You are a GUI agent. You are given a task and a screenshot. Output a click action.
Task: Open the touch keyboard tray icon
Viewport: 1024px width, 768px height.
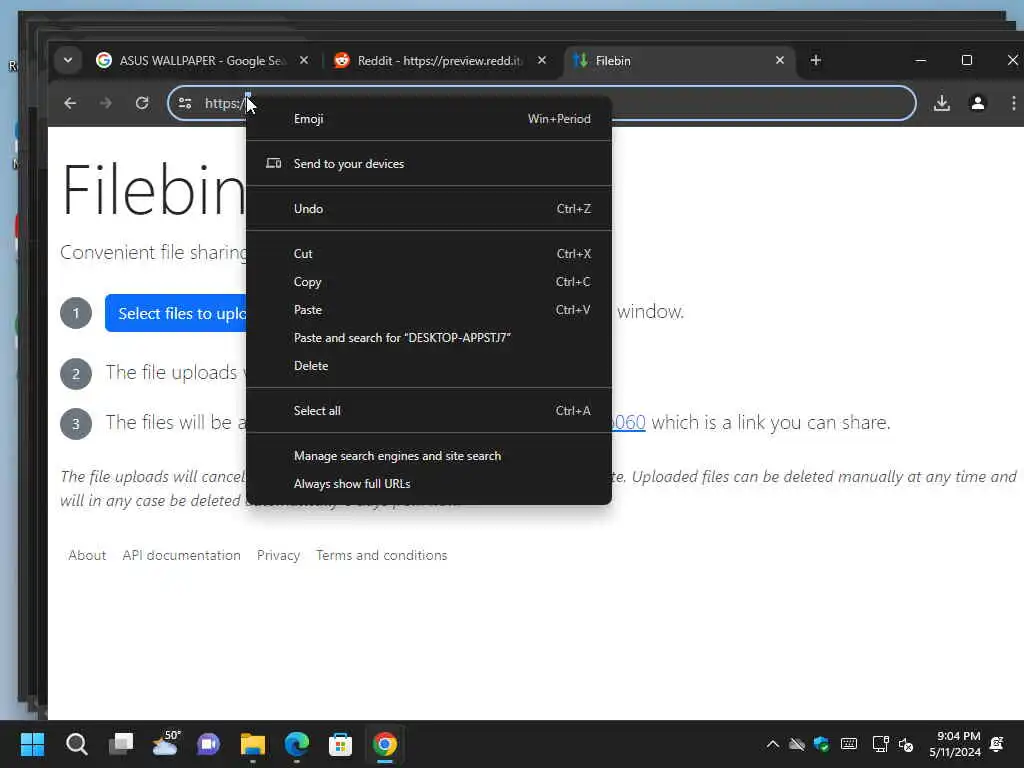tap(849, 744)
